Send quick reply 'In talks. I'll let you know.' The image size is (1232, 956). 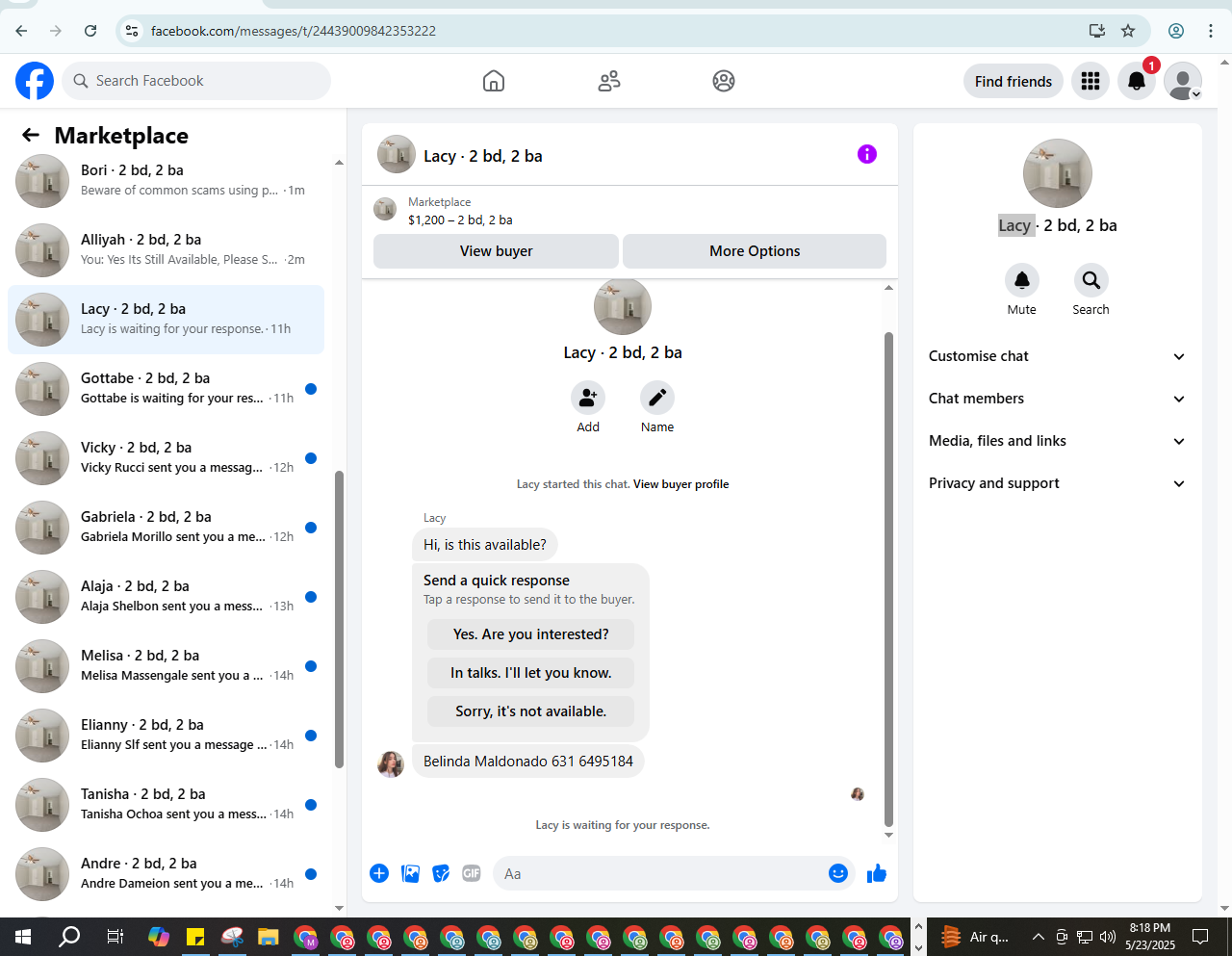[x=530, y=673]
